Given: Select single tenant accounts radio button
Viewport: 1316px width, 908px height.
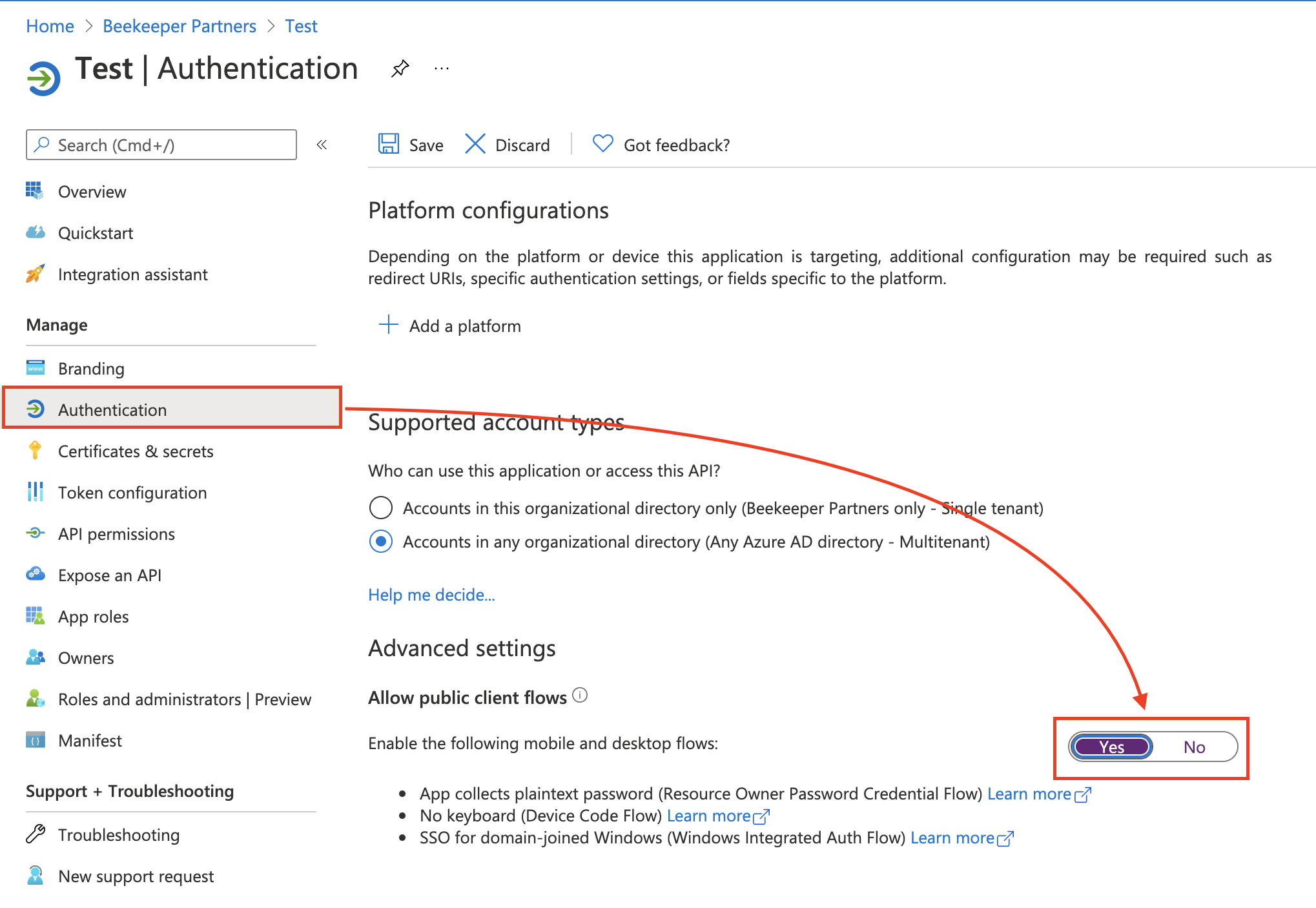Looking at the screenshot, I should [381, 508].
